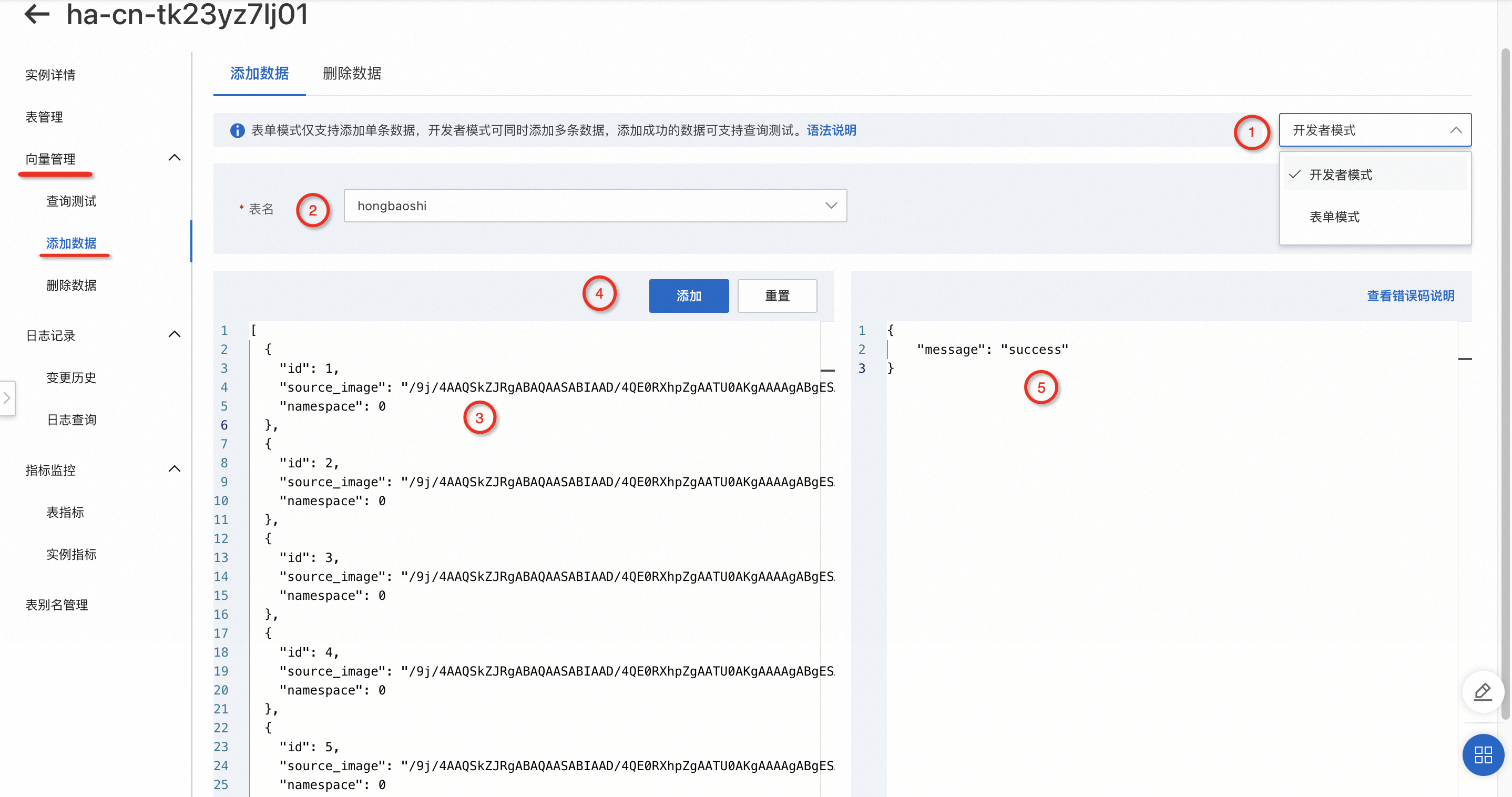
Task: Close the 开发者模式 mode selector
Action: pos(1374,130)
